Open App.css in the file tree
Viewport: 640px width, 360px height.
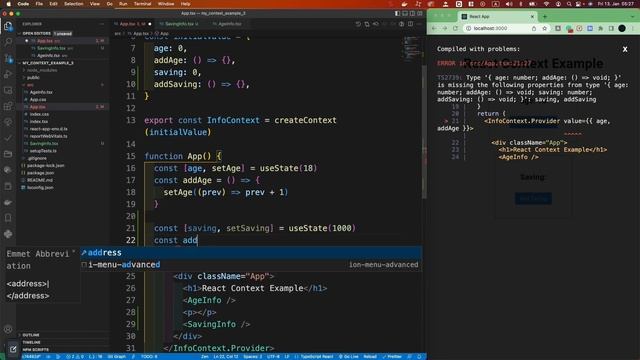point(38,100)
